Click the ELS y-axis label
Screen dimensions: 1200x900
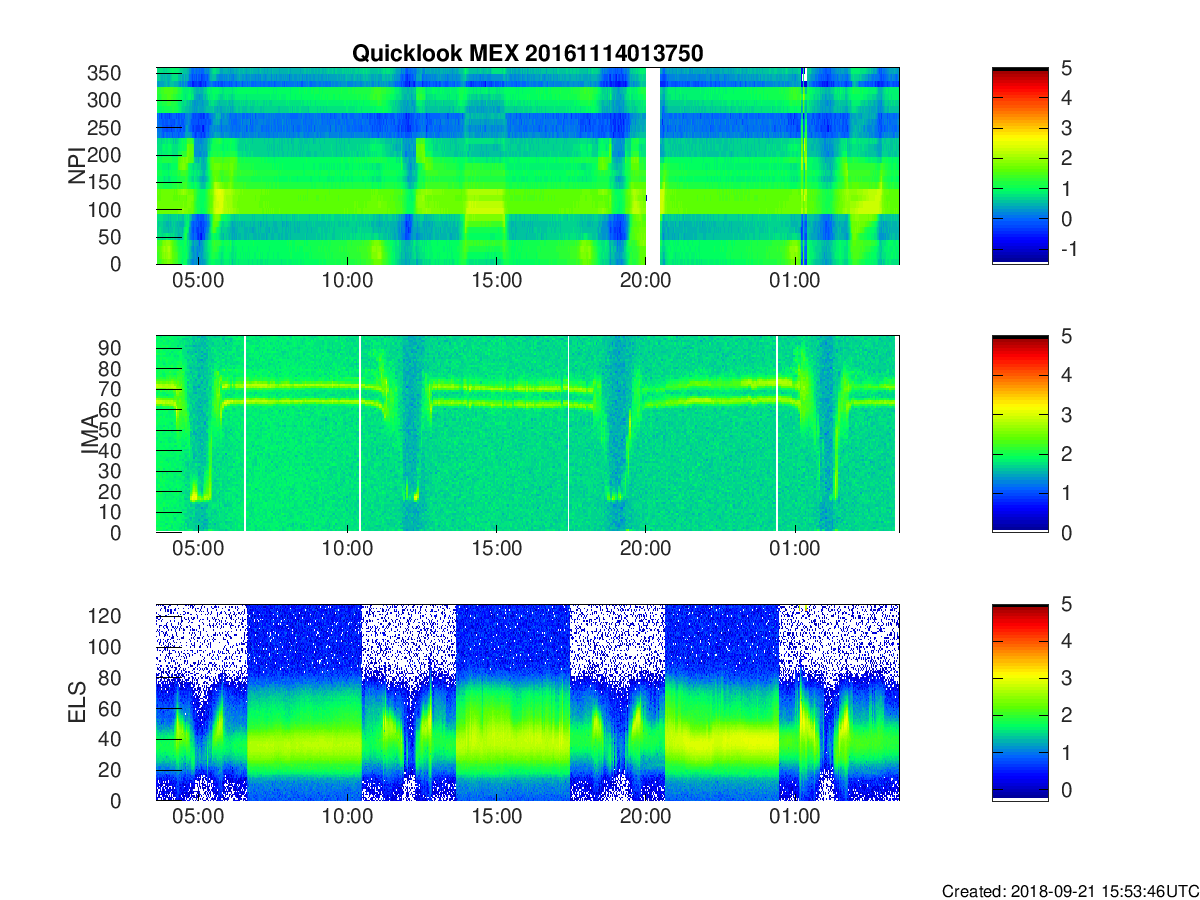click(x=77, y=702)
